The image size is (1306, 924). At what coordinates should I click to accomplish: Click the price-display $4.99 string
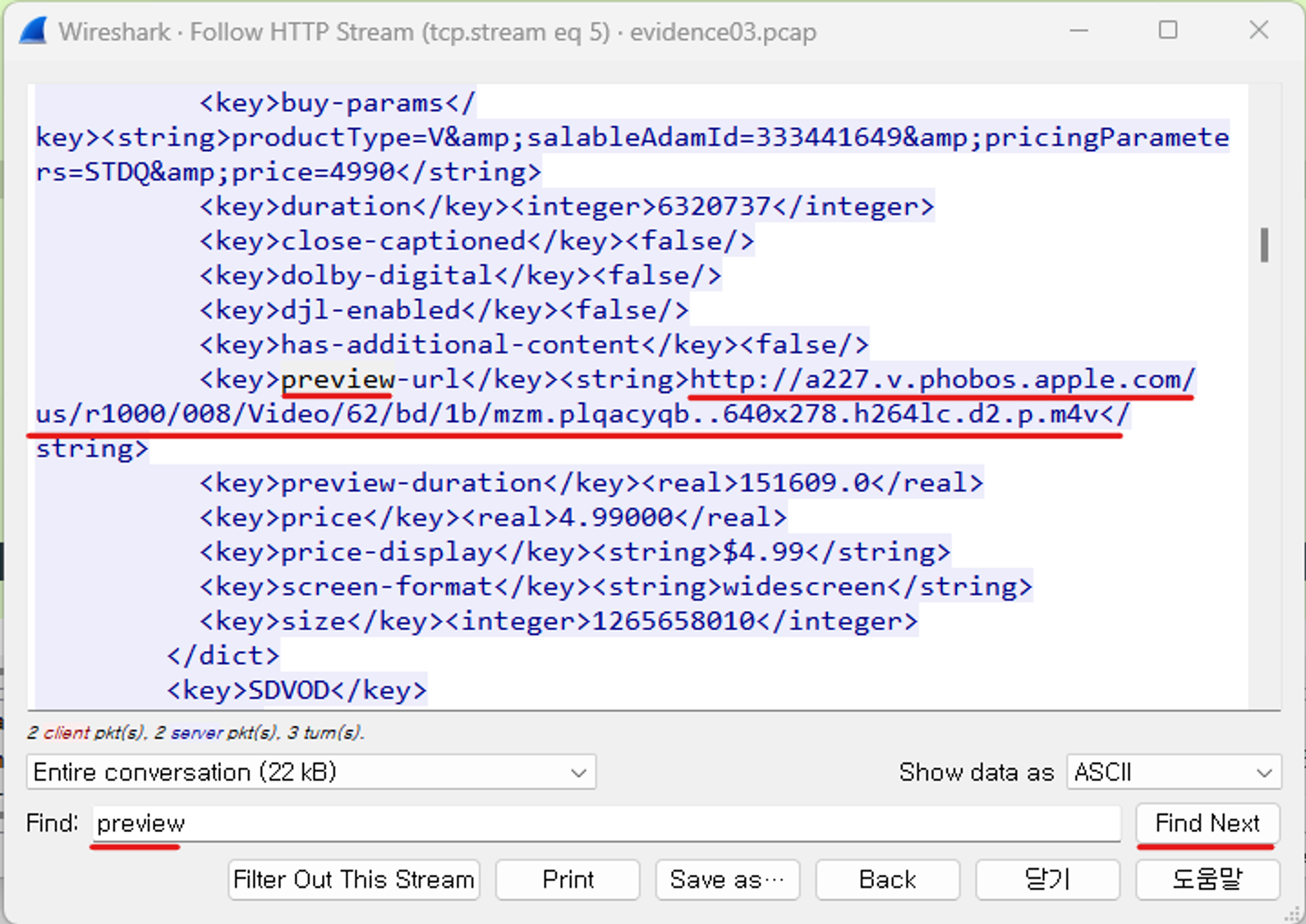point(763,552)
